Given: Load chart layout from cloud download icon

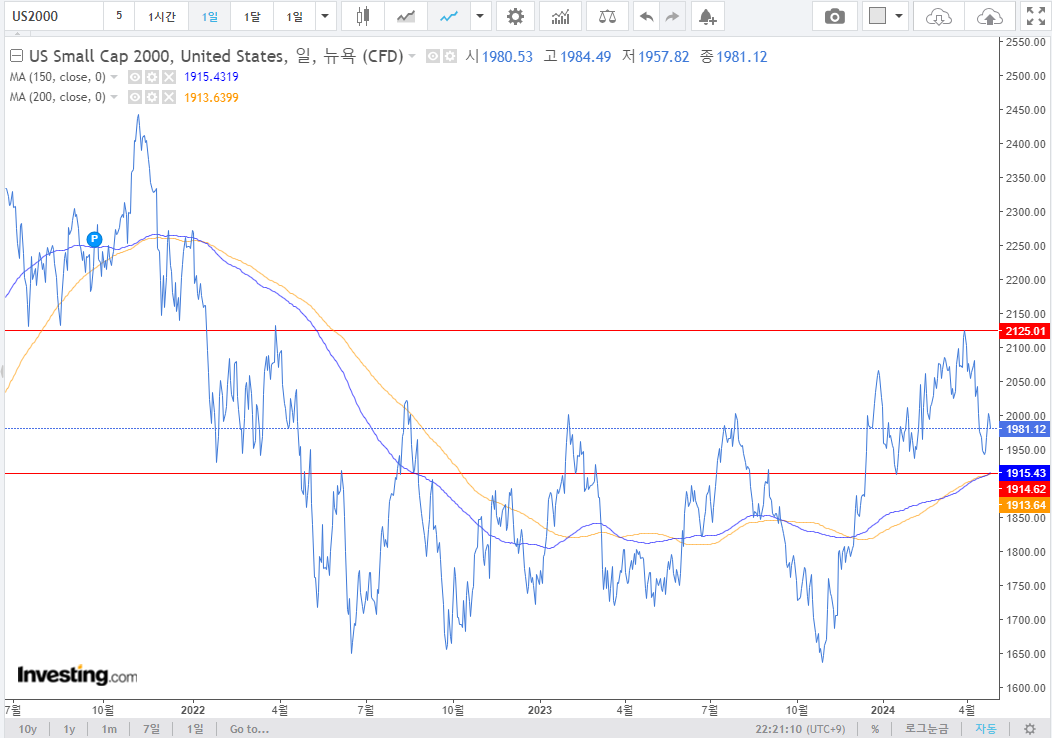Looking at the screenshot, I should pos(938,16).
